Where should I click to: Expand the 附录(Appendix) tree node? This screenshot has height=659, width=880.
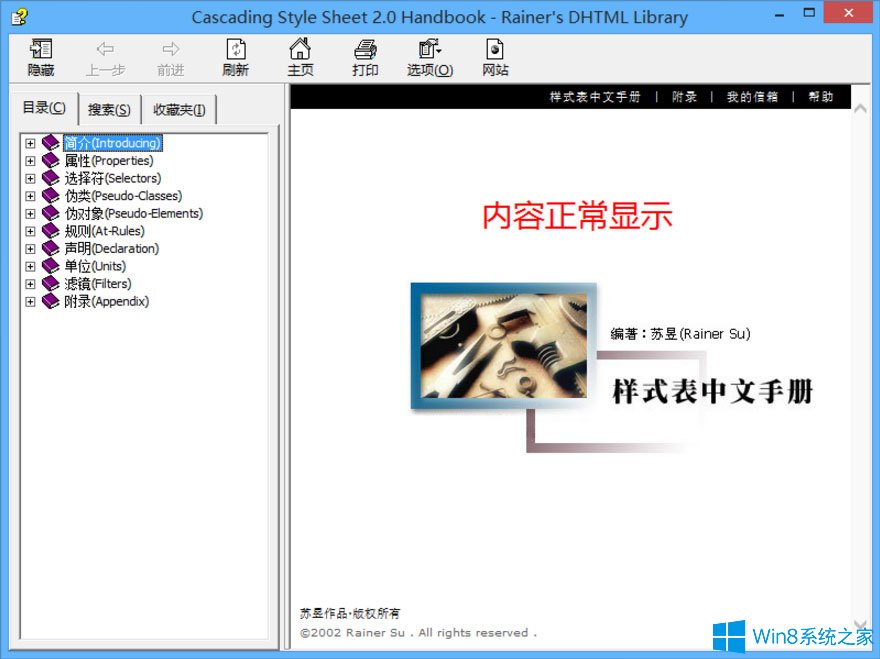[30, 302]
